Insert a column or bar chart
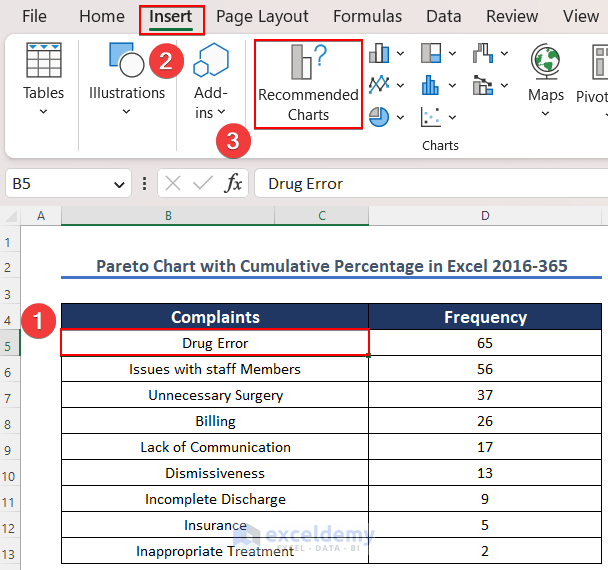This screenshot has width=608, height=570. 380,53
